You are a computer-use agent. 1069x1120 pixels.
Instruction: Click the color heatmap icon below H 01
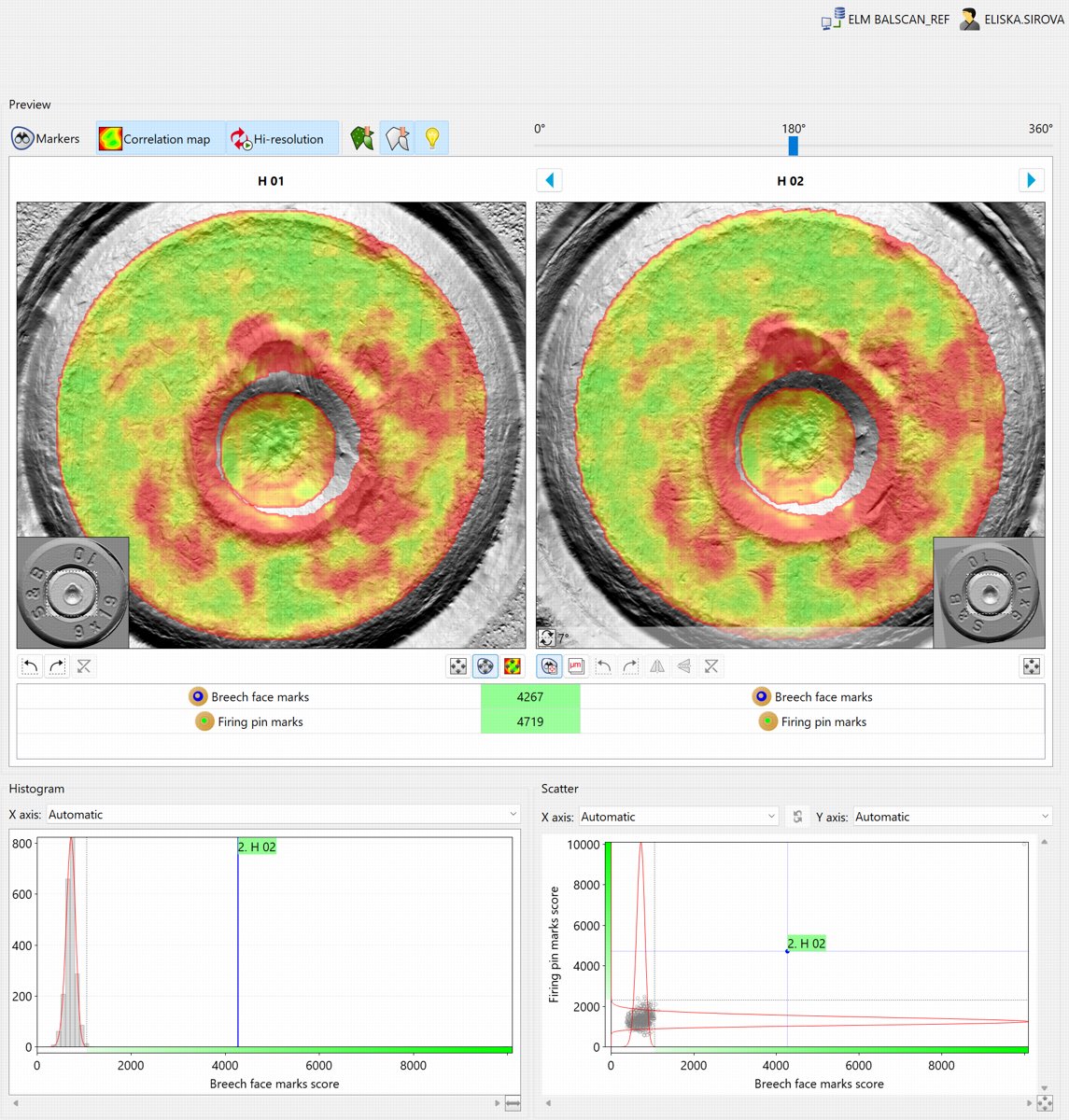pos(513,666)
